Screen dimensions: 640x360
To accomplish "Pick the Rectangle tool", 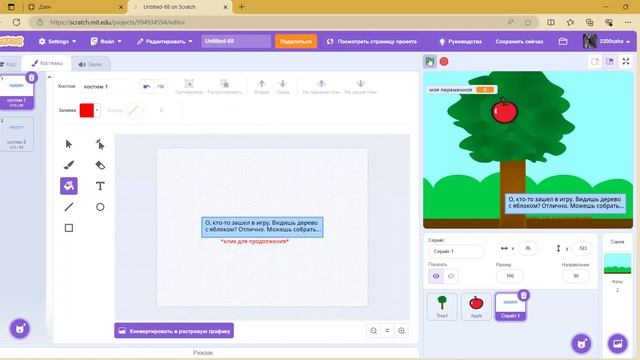I will pos(69,228).
